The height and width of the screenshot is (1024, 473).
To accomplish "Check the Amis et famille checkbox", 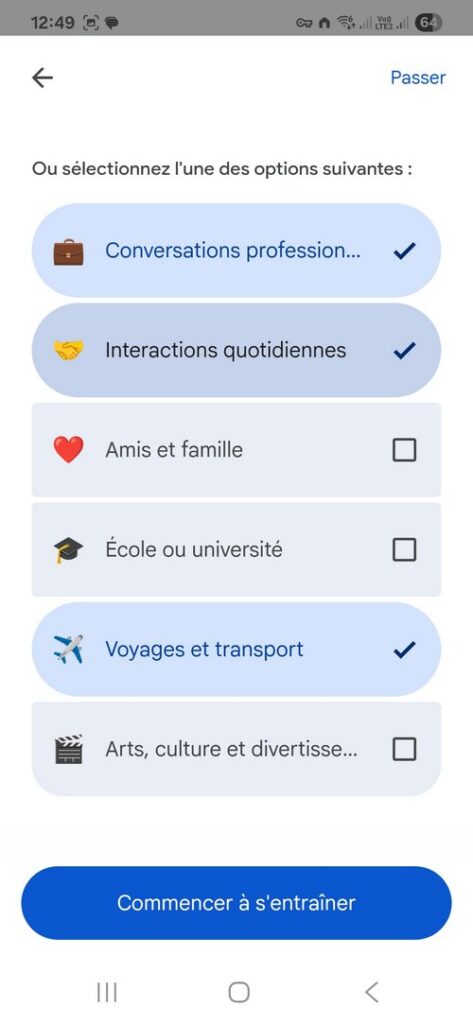I will pos(404,450).
